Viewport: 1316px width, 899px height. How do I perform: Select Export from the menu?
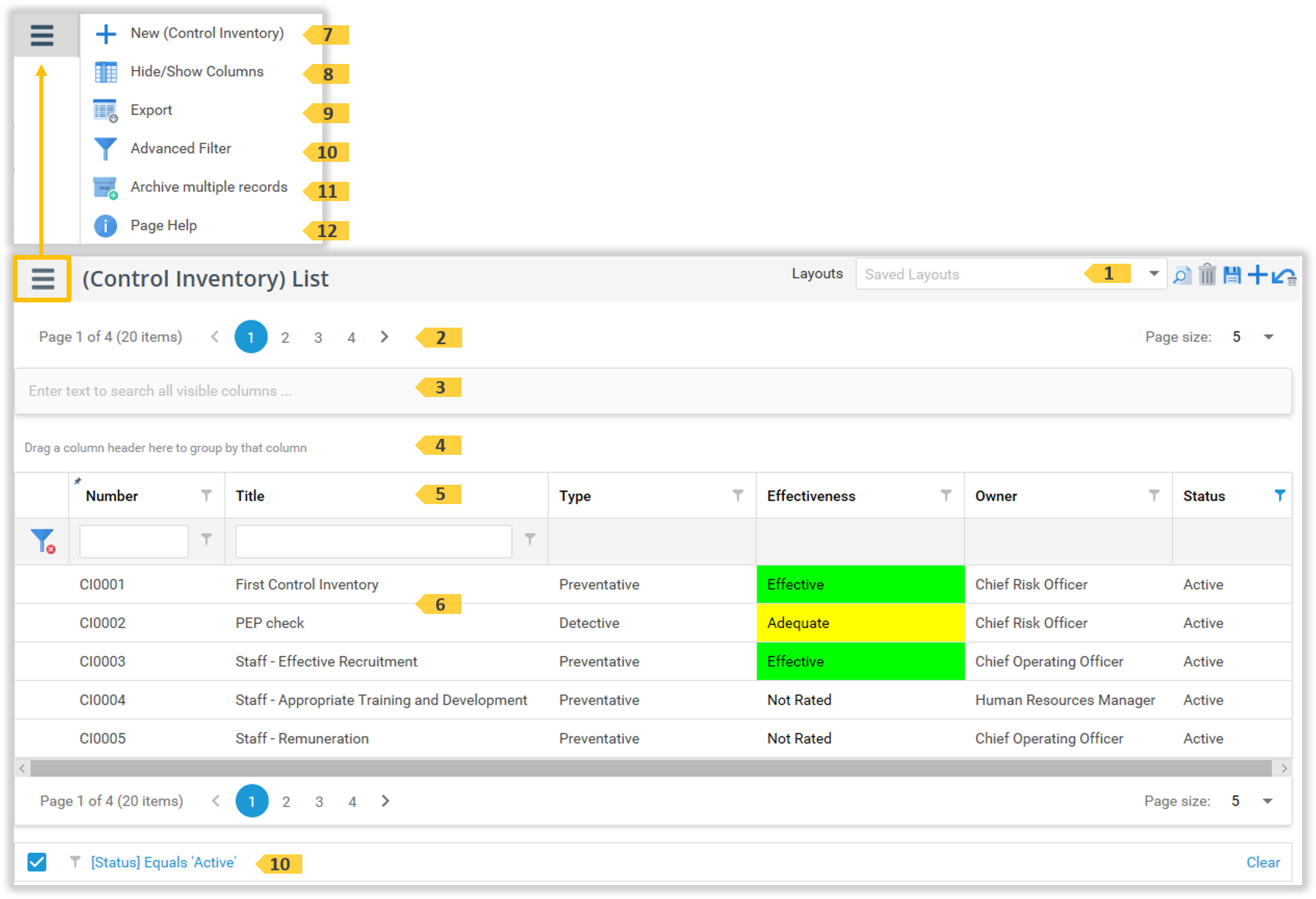click(x=105, y=110)
